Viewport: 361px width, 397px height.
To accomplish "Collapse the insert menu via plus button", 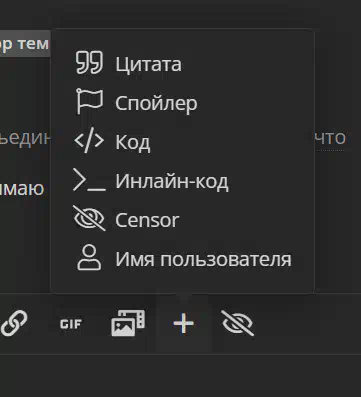I will [x=184, y=323].
